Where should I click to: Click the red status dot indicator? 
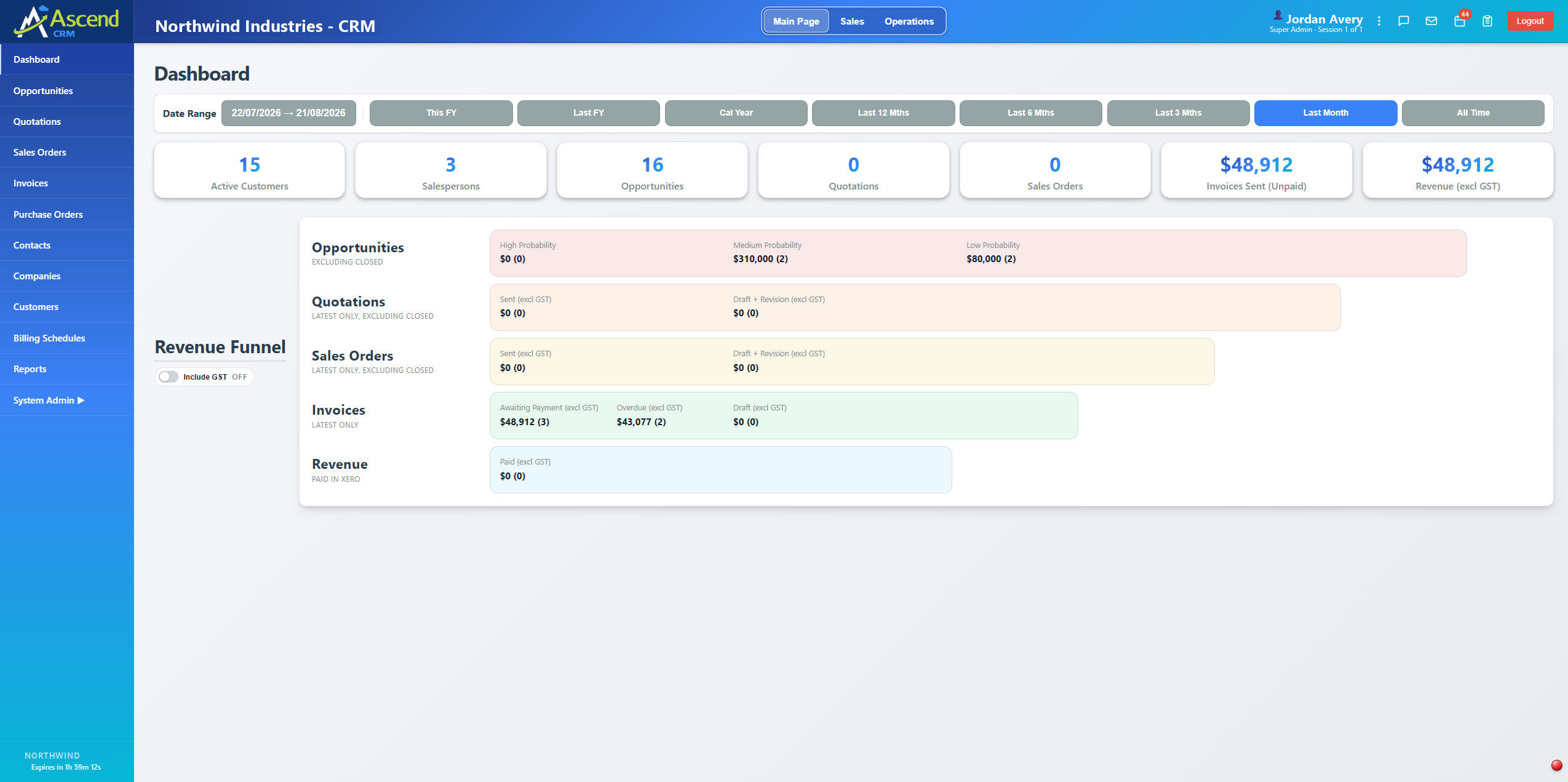tap(1556, 765)
